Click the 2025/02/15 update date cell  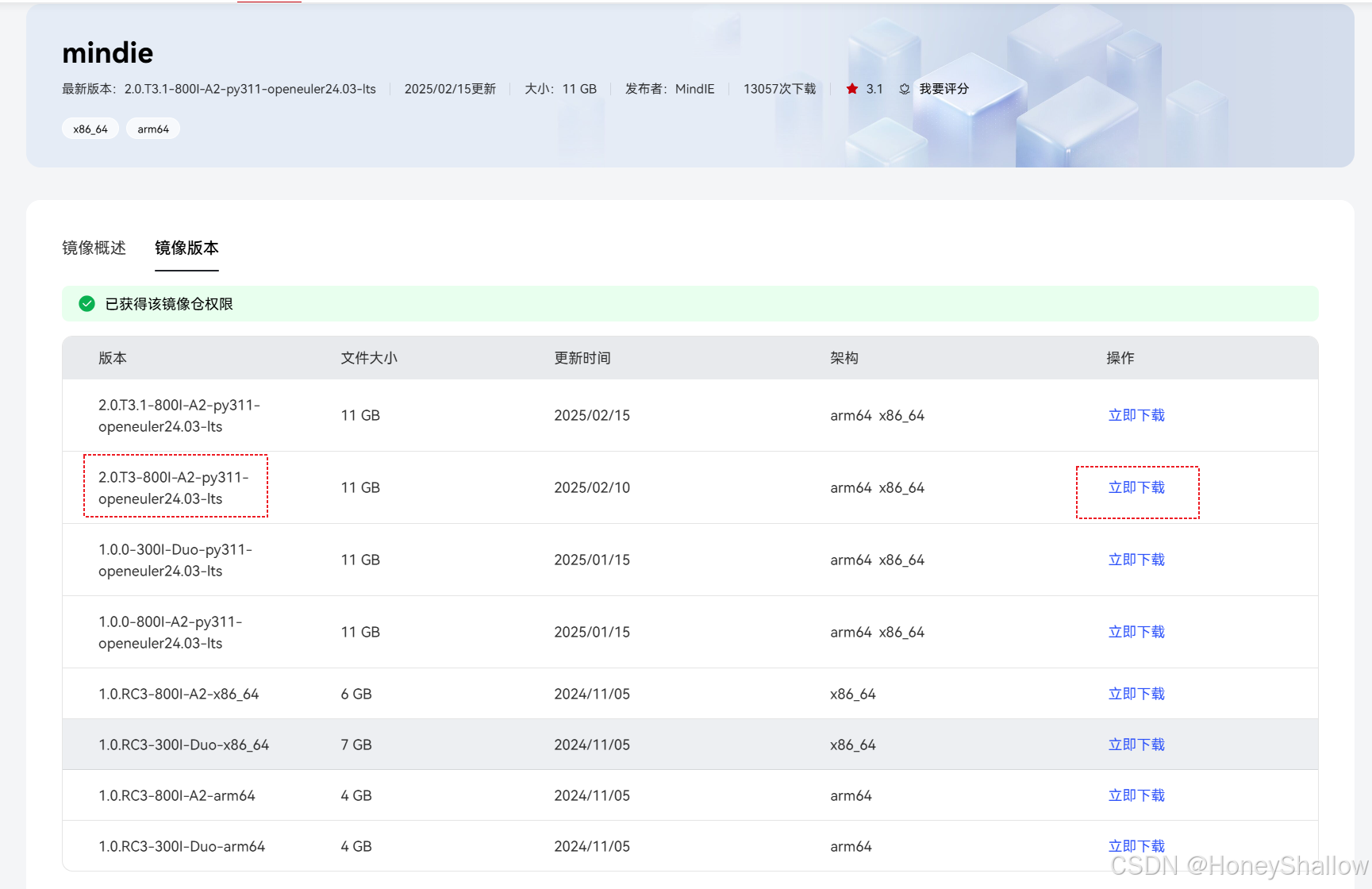click(592, 415)
